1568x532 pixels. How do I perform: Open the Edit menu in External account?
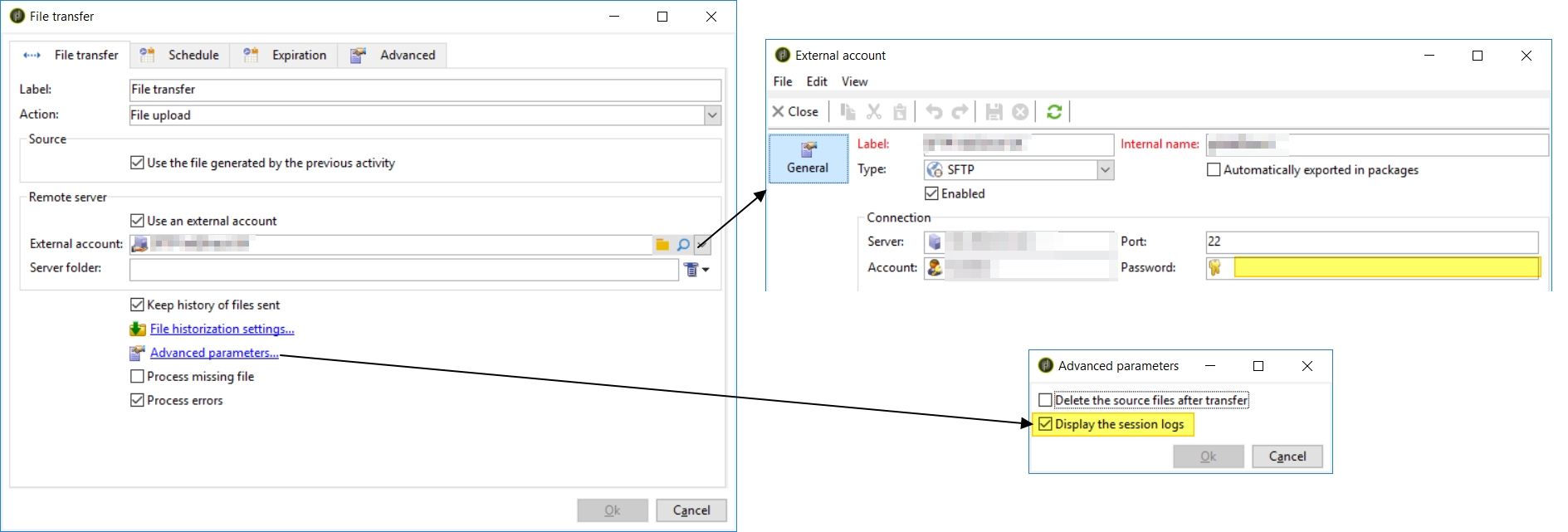816,81
